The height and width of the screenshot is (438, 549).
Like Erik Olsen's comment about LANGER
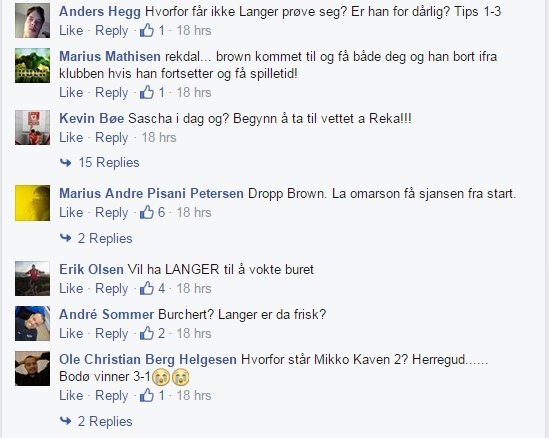(71, 288)
